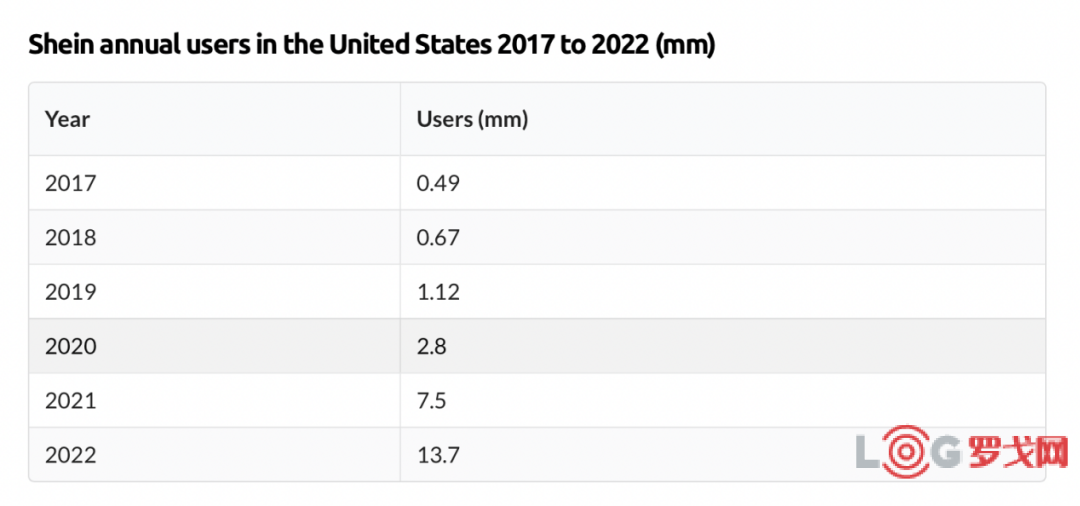
Task: Select the 2019 year cell
Action: coord(70,292)
